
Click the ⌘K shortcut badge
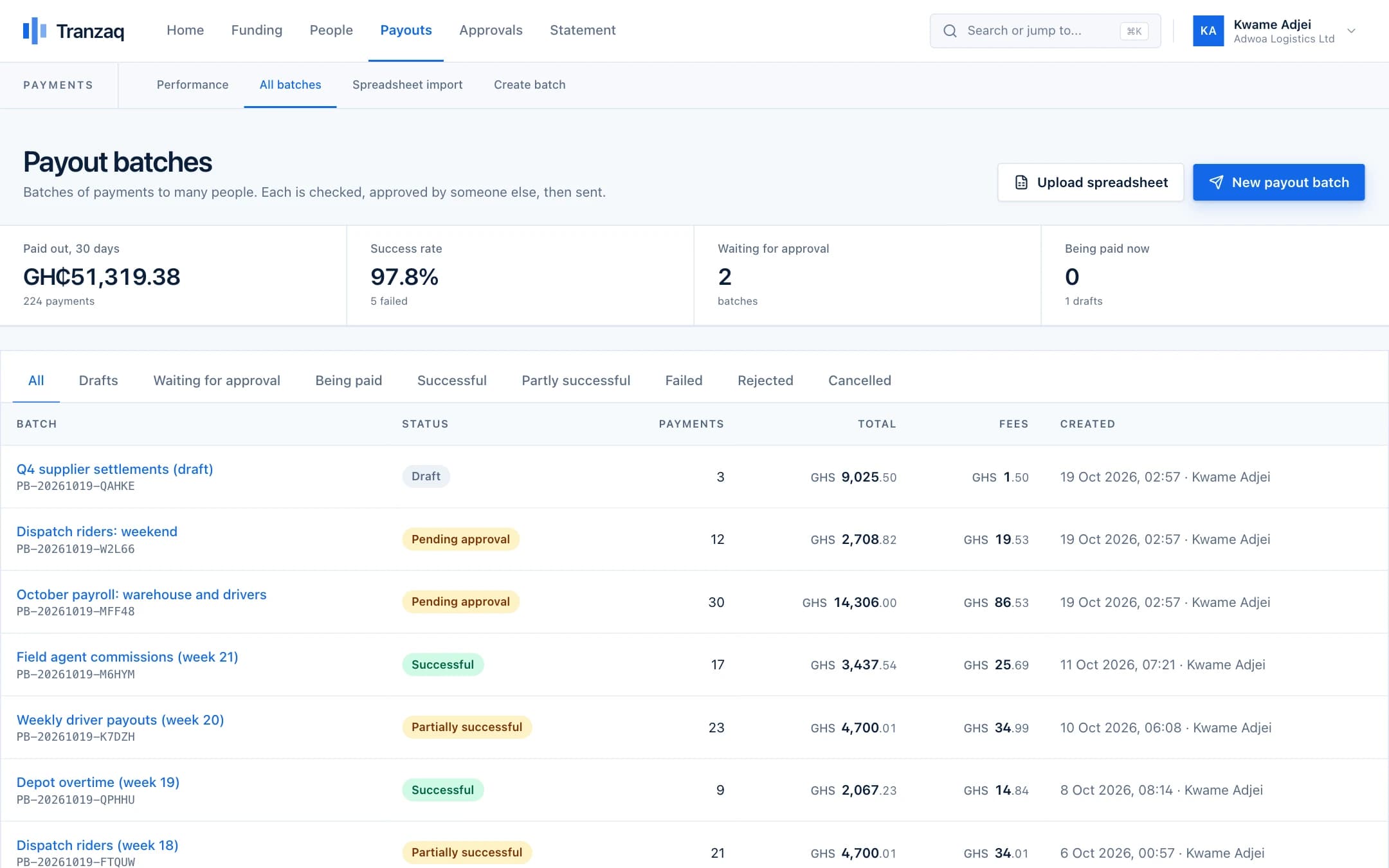click(x=1134, y=31)
